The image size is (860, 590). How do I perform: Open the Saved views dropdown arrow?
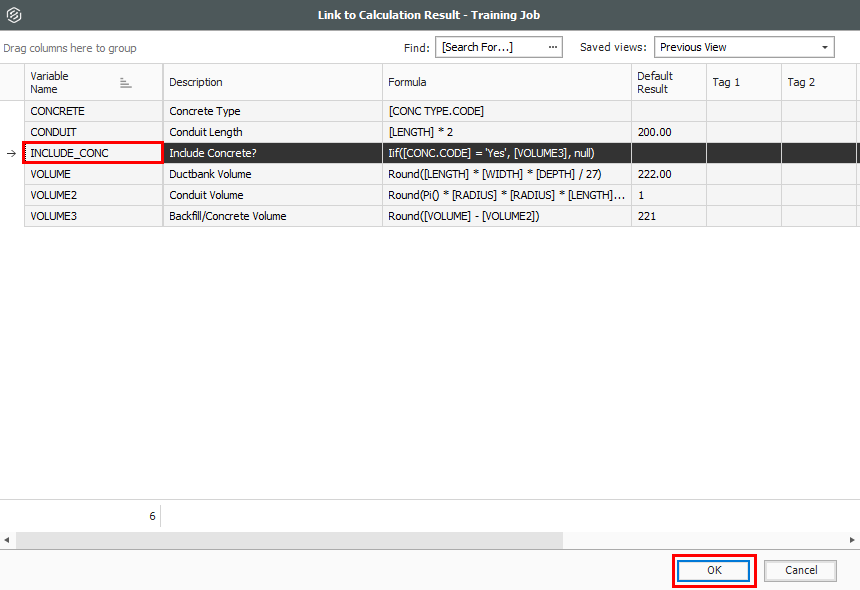click(x=825, y=47)
